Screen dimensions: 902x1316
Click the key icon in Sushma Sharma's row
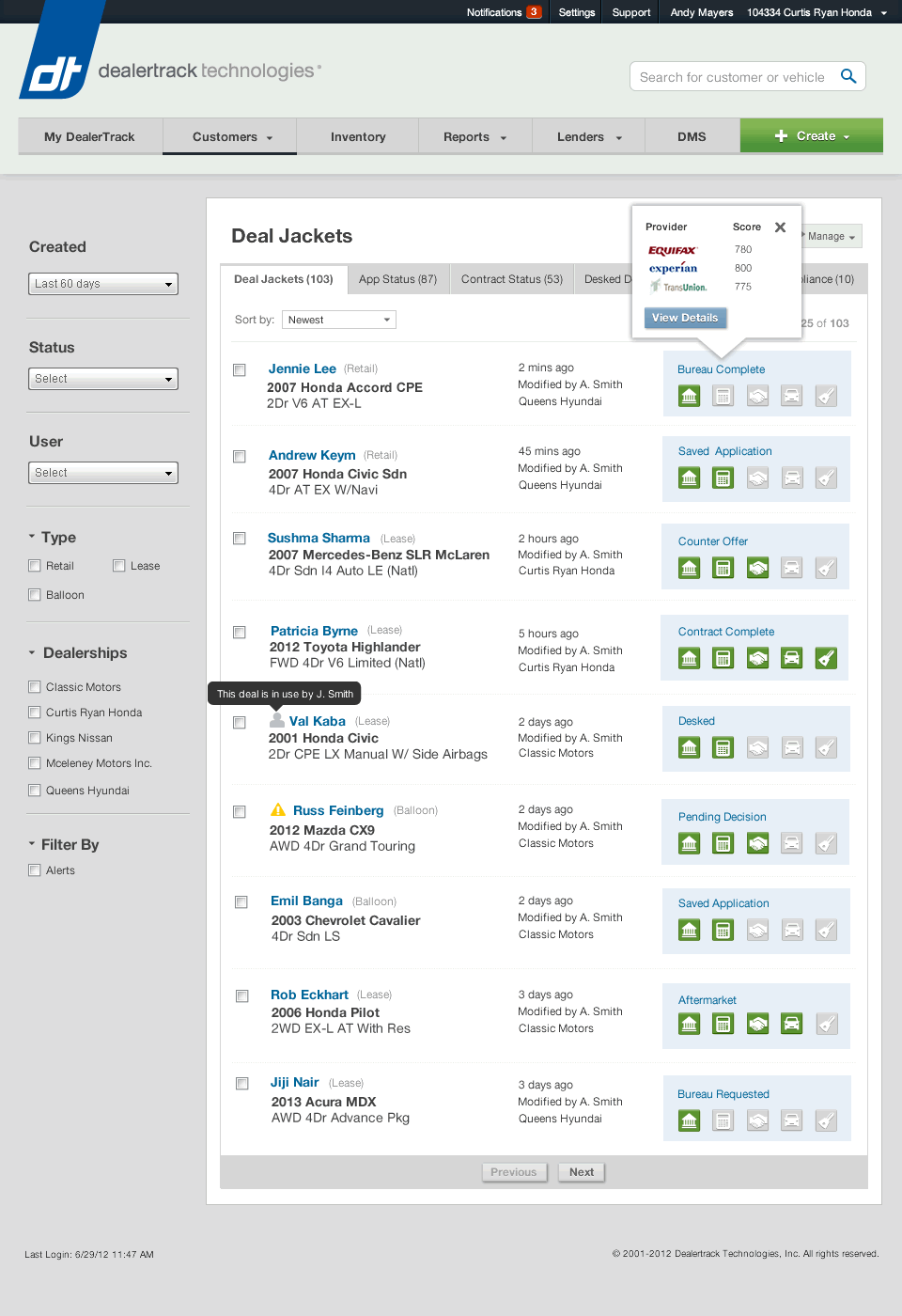pyautogui.click(x=826, y=568)
